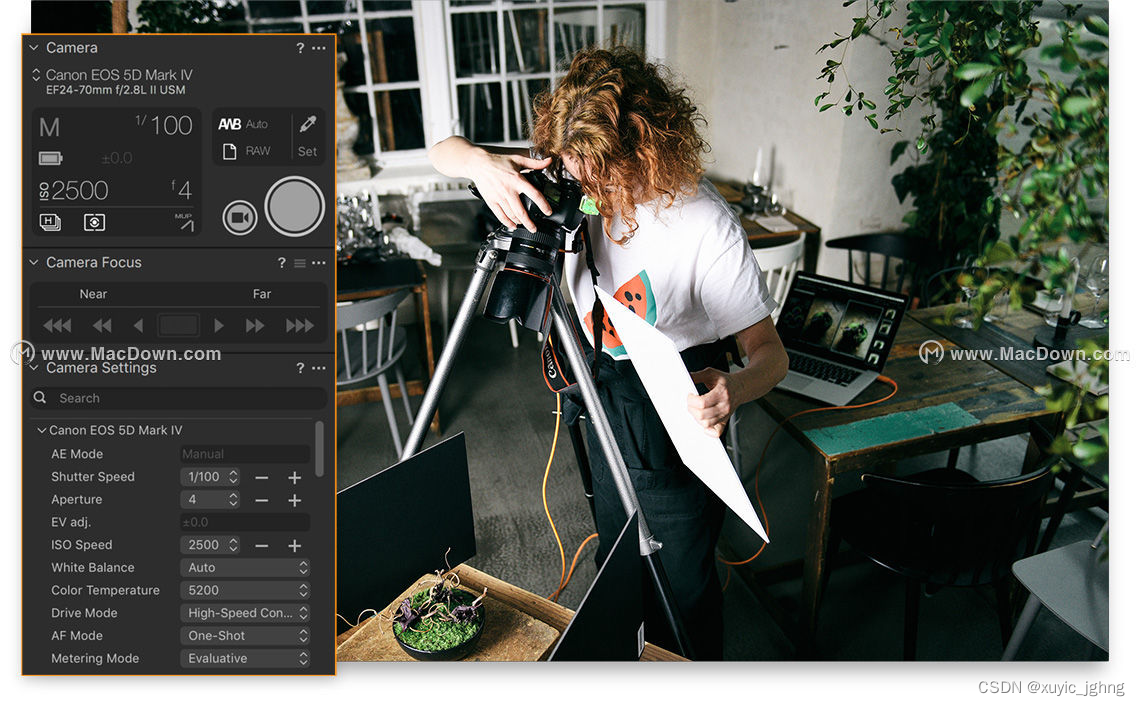The height and width of the screenshot is (706, 1140).
Task: Pick white balance with the eyedropper icon
Action: click(307, 123)
